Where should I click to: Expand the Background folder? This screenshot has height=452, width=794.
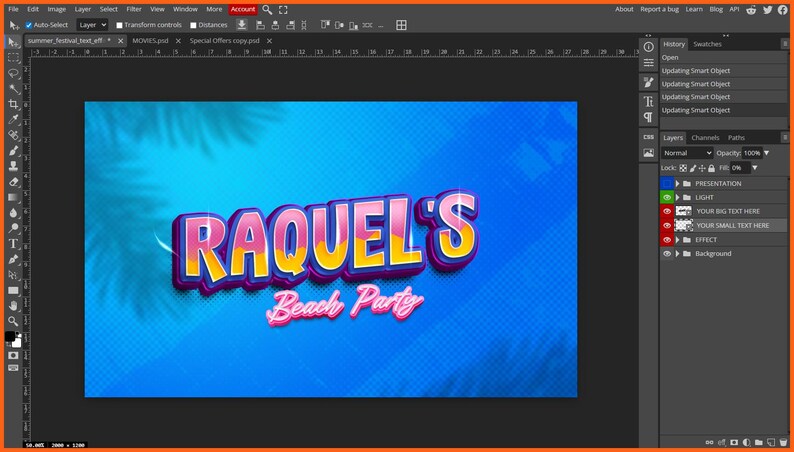click(x=678, y=254)
